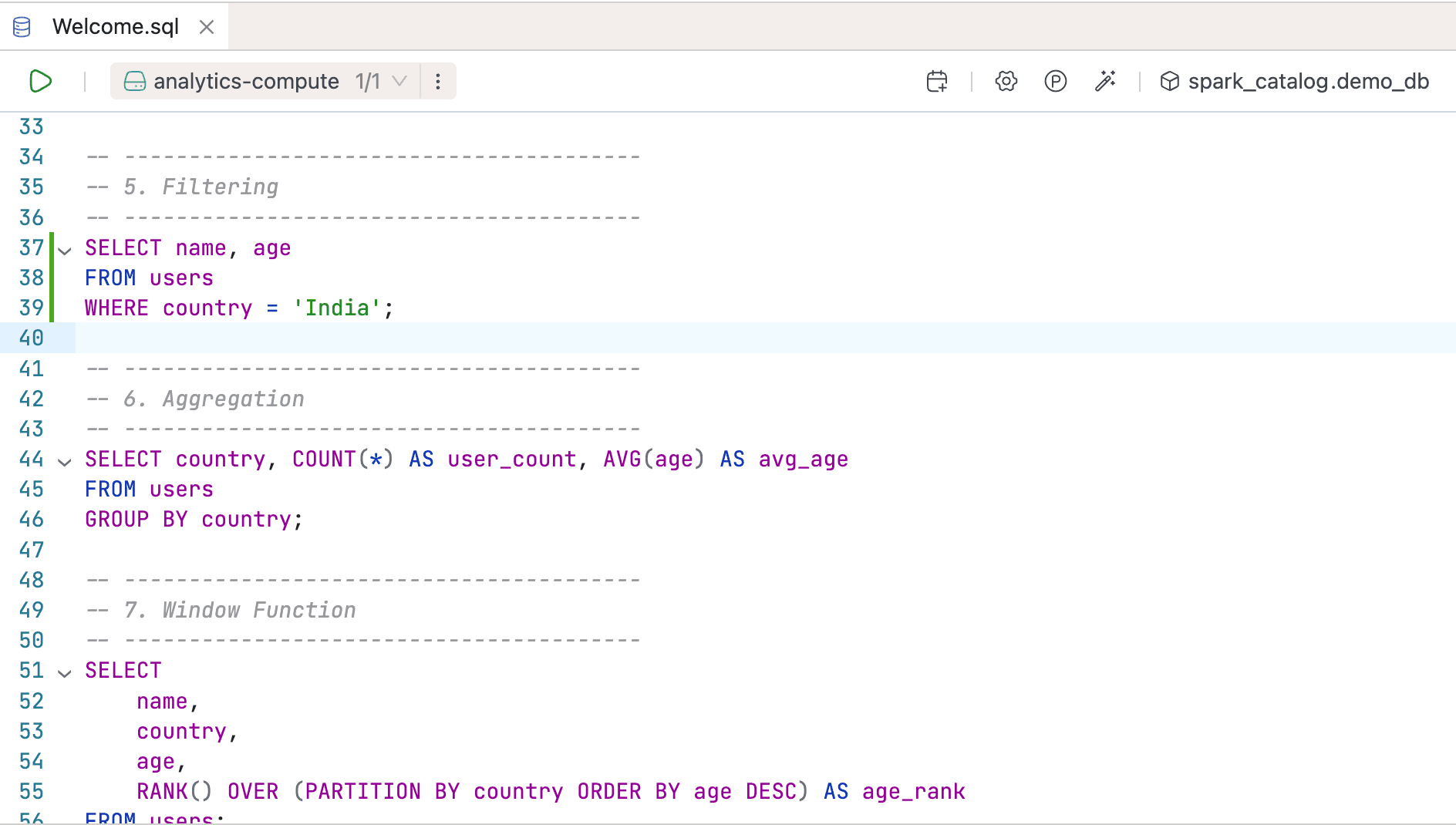Click line number 40 in the gutter
The image size is (1456, 825).
(x=31, y=338)
